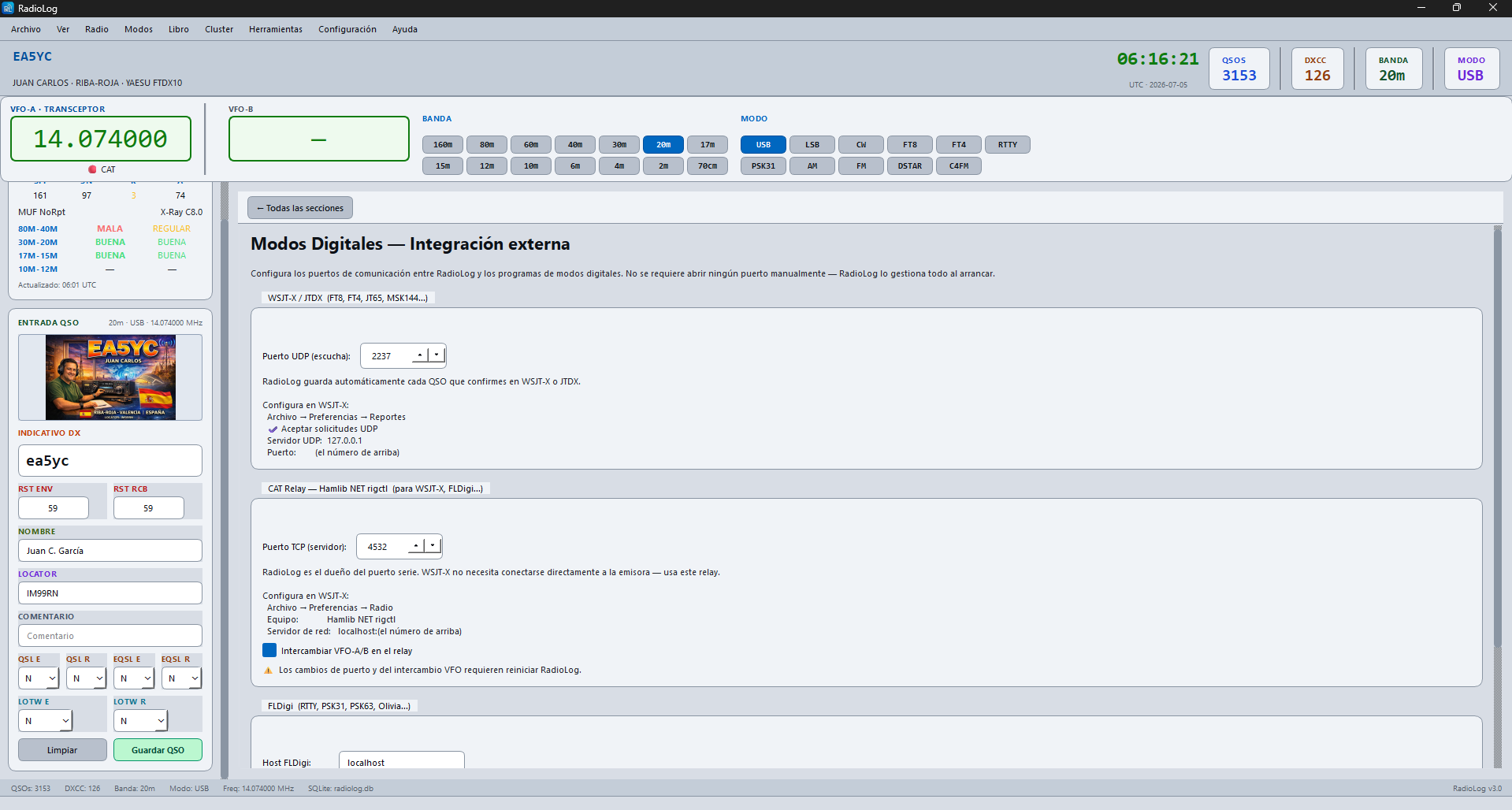
Task: Click the RadioLog app icon in title bar
Action: pyautogui.click(x=8, y=8)
